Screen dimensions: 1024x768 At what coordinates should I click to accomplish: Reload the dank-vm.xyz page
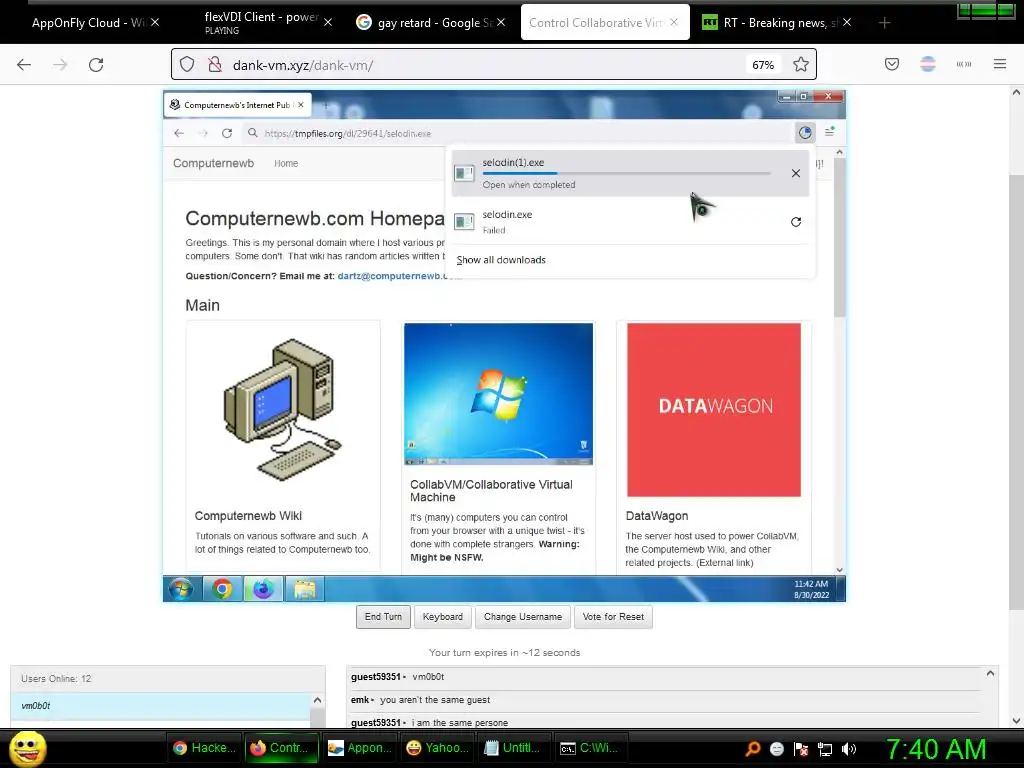96,65
